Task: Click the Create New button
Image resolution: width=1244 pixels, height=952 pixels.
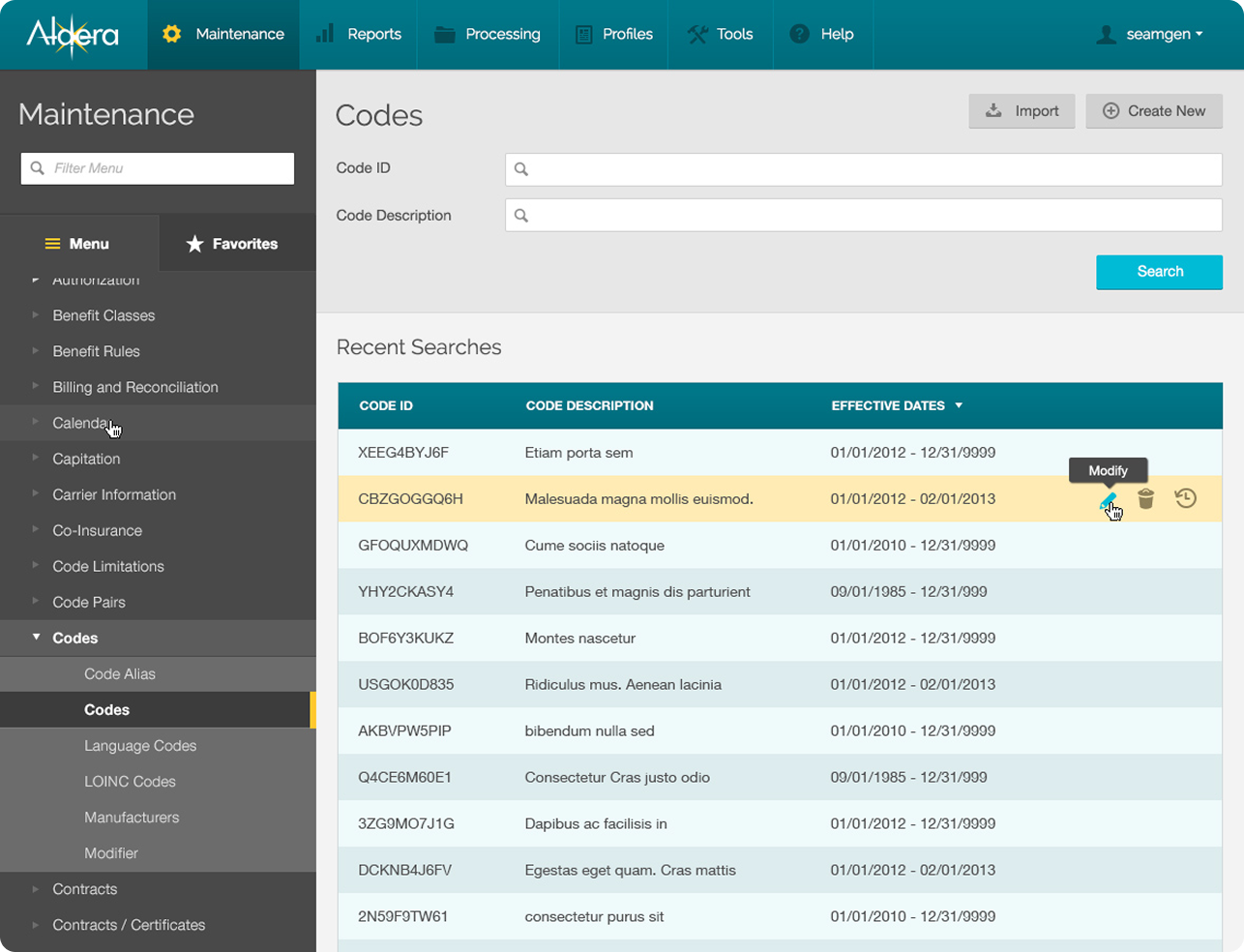Action: coord(1154,111)
